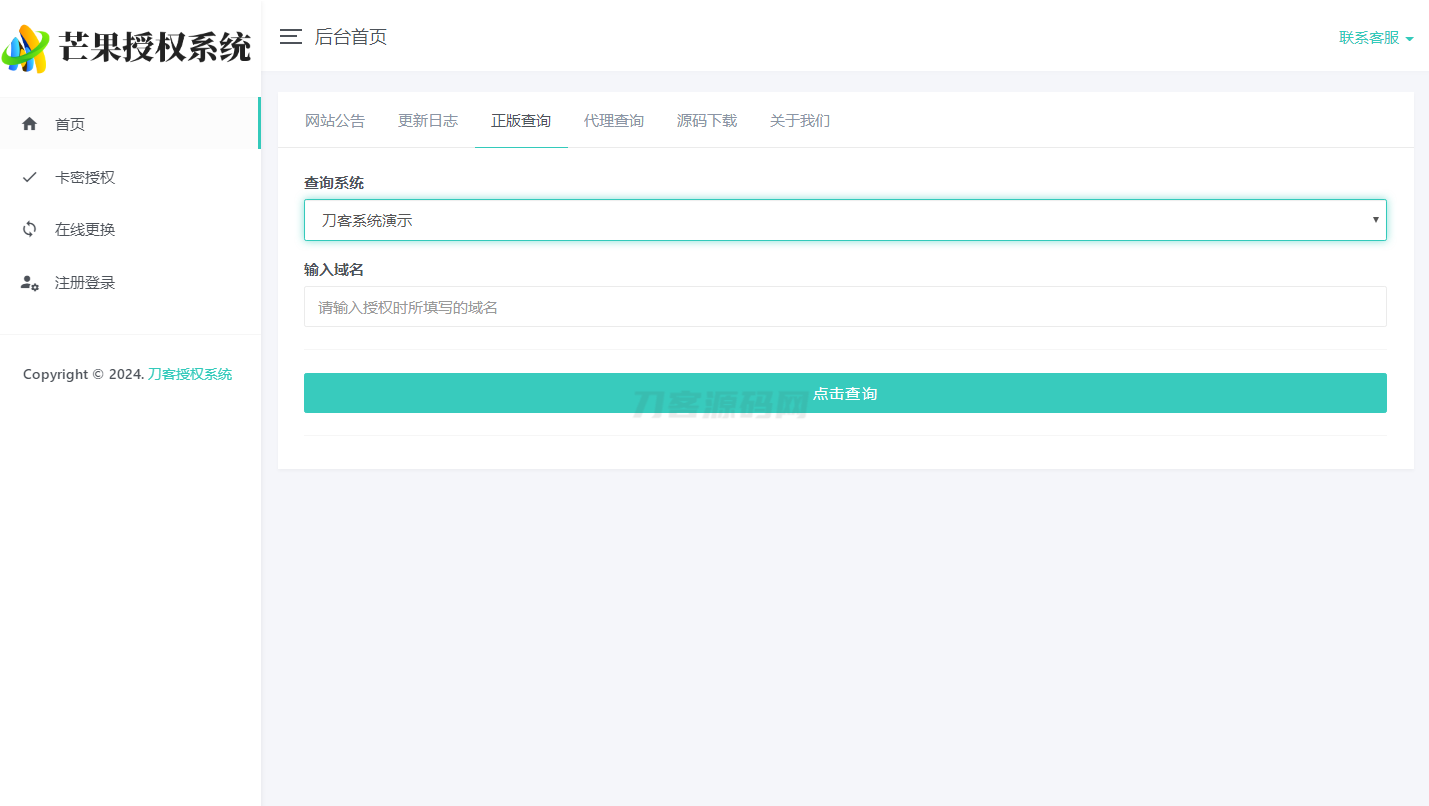Open the 源码下载 tab
This screenshot has height=806, width=1429.
click(706, 120)
